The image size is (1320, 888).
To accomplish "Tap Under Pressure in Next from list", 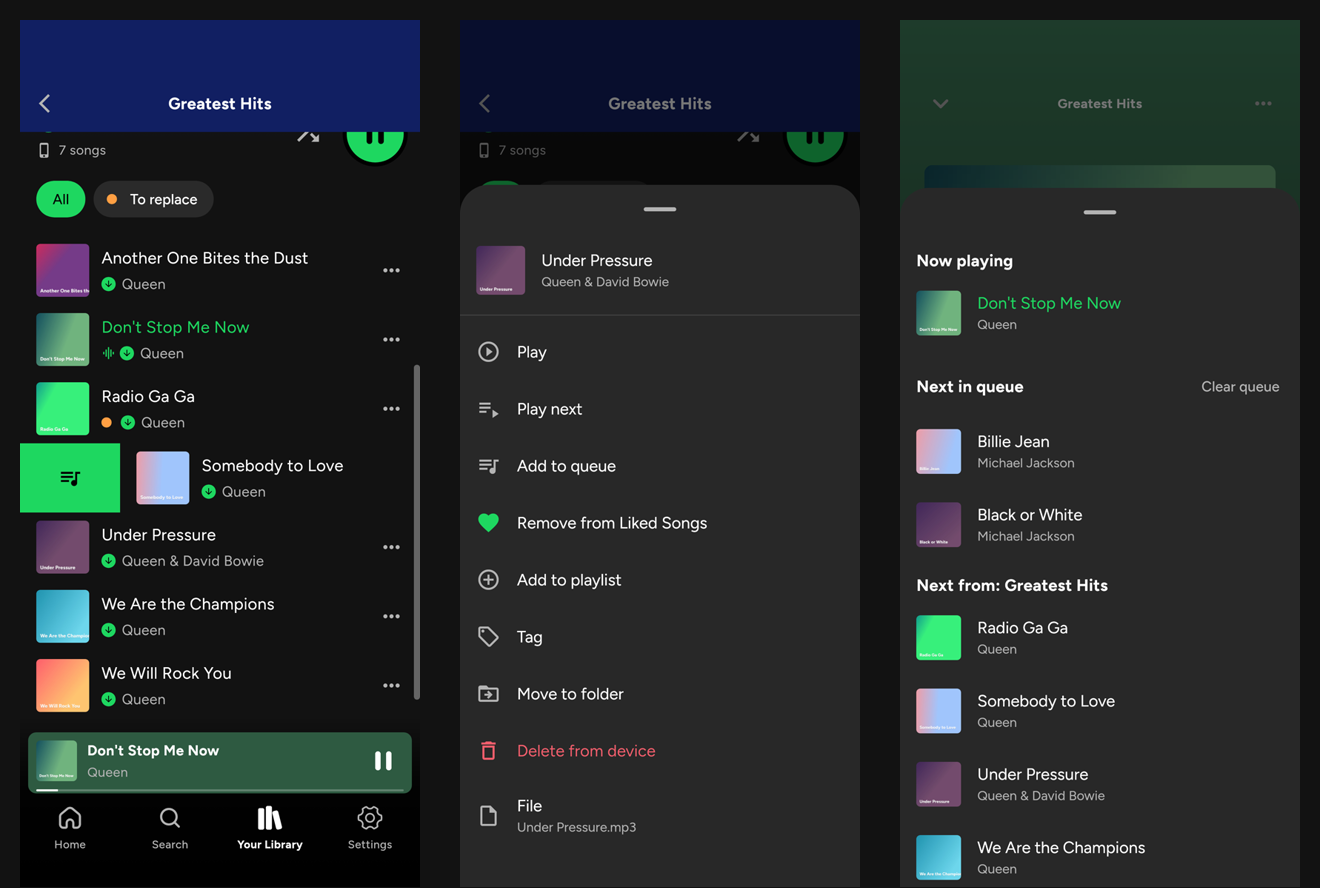I will (1100, 784).
